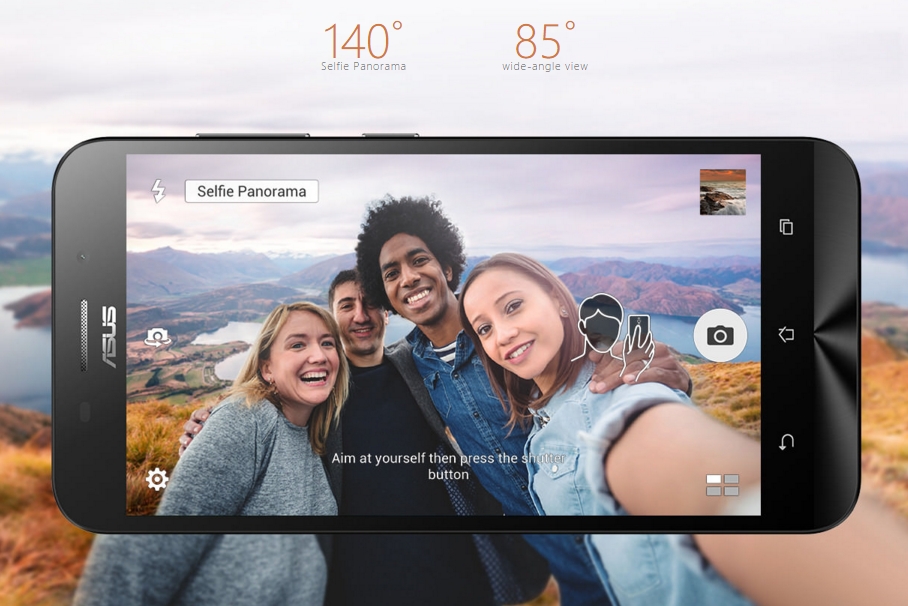
Task: Click the ASUS logo on the phone bezel
Action: 108,338
